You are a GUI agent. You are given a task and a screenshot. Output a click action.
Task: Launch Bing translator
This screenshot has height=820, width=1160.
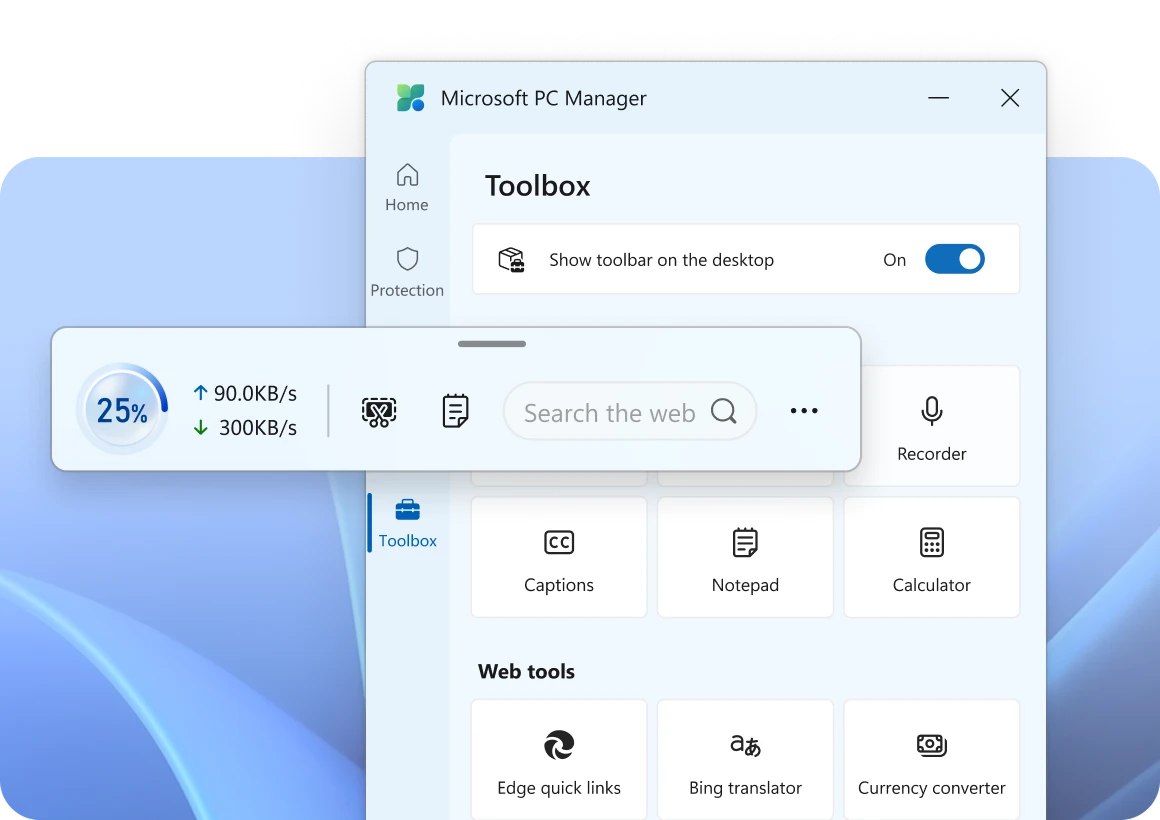pyautogui.click(x=745, y=760)
